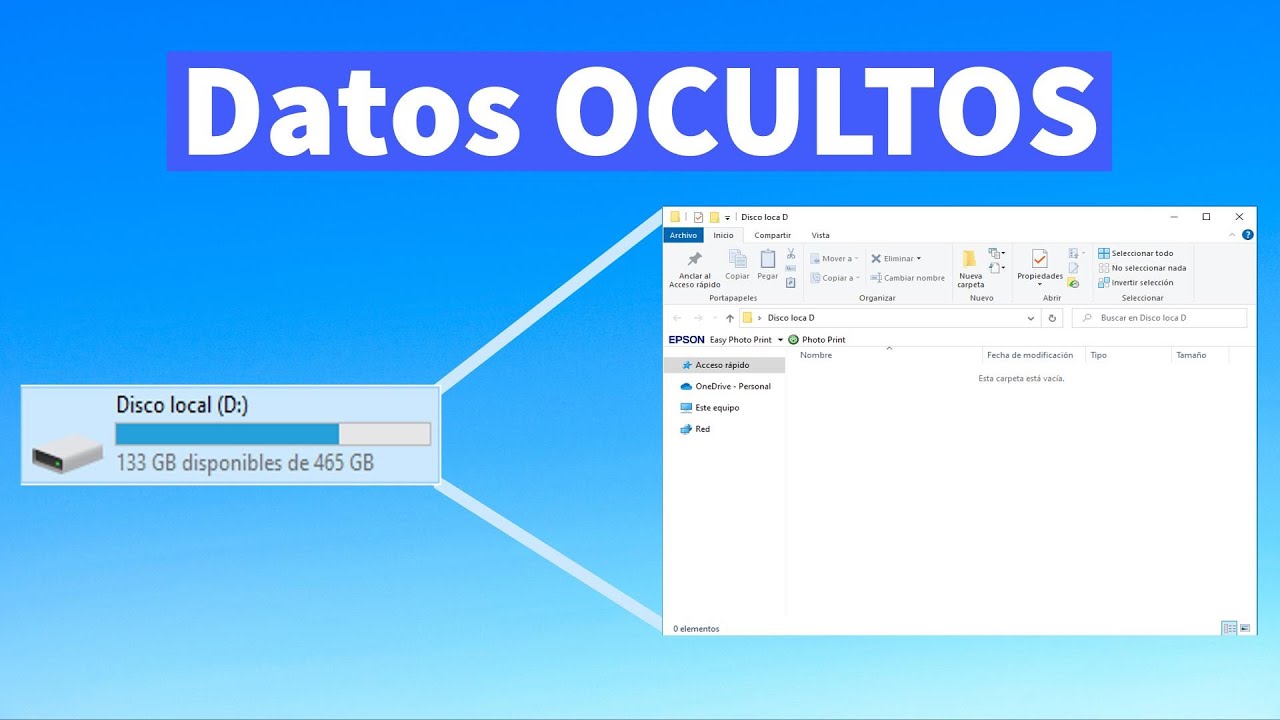Sort by the Tipo column header
1280x720 pixels.
(x=1098, y=355)
